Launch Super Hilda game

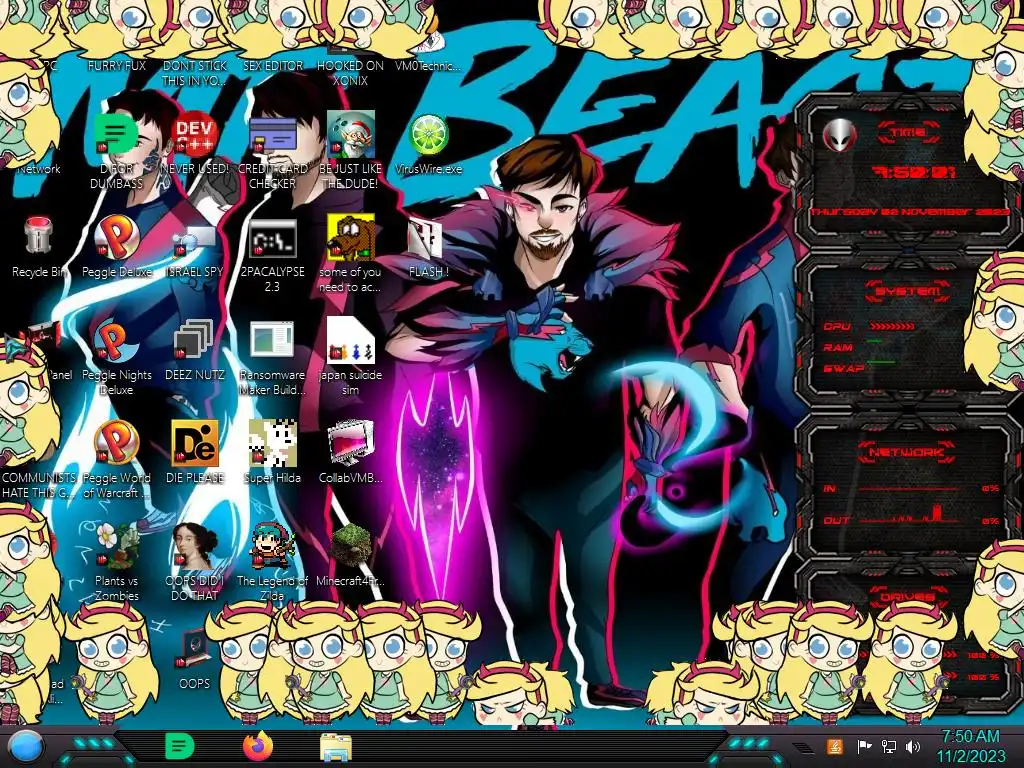[x=272, y=443]
